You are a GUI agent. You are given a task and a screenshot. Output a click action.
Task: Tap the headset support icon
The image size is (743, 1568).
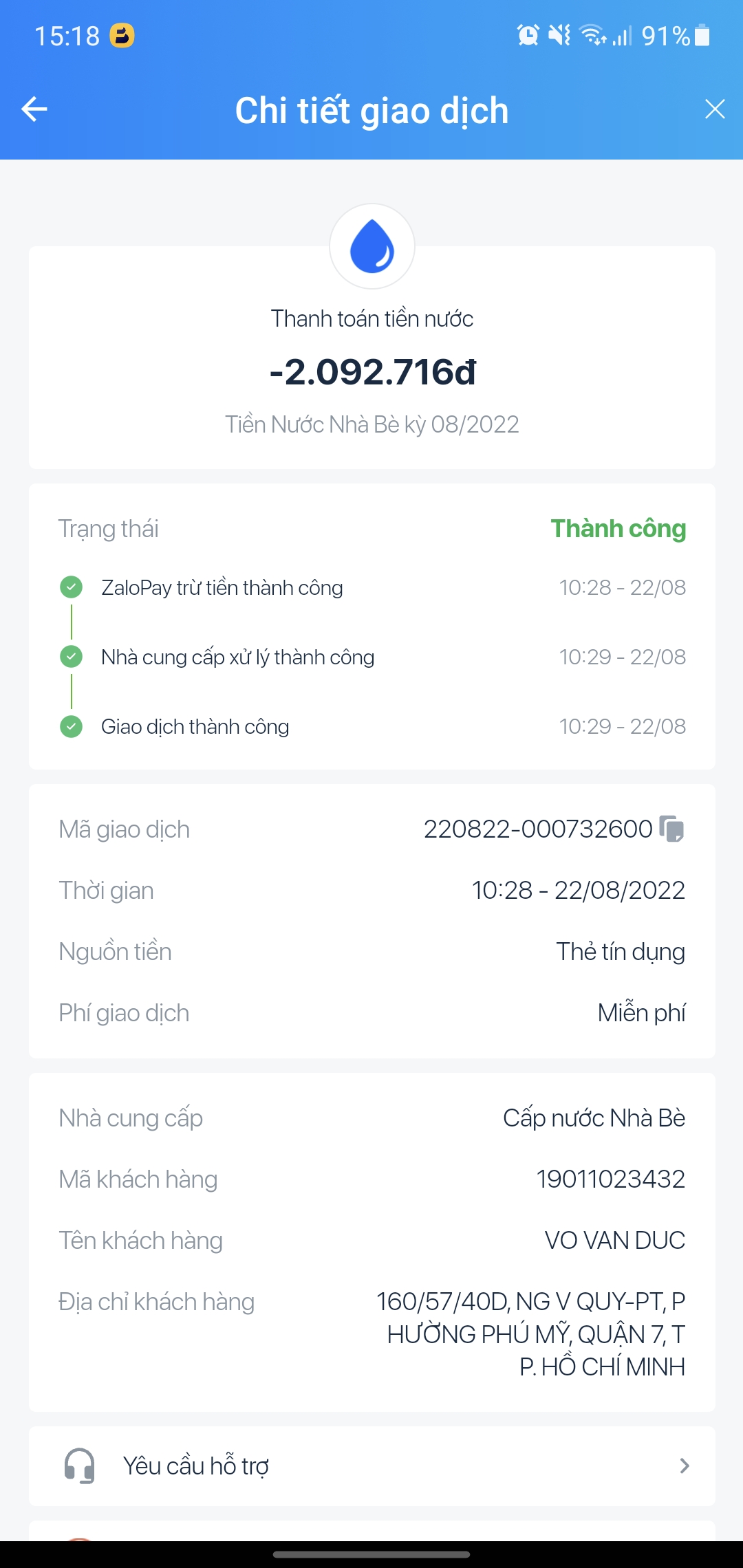coord(79,1466)
